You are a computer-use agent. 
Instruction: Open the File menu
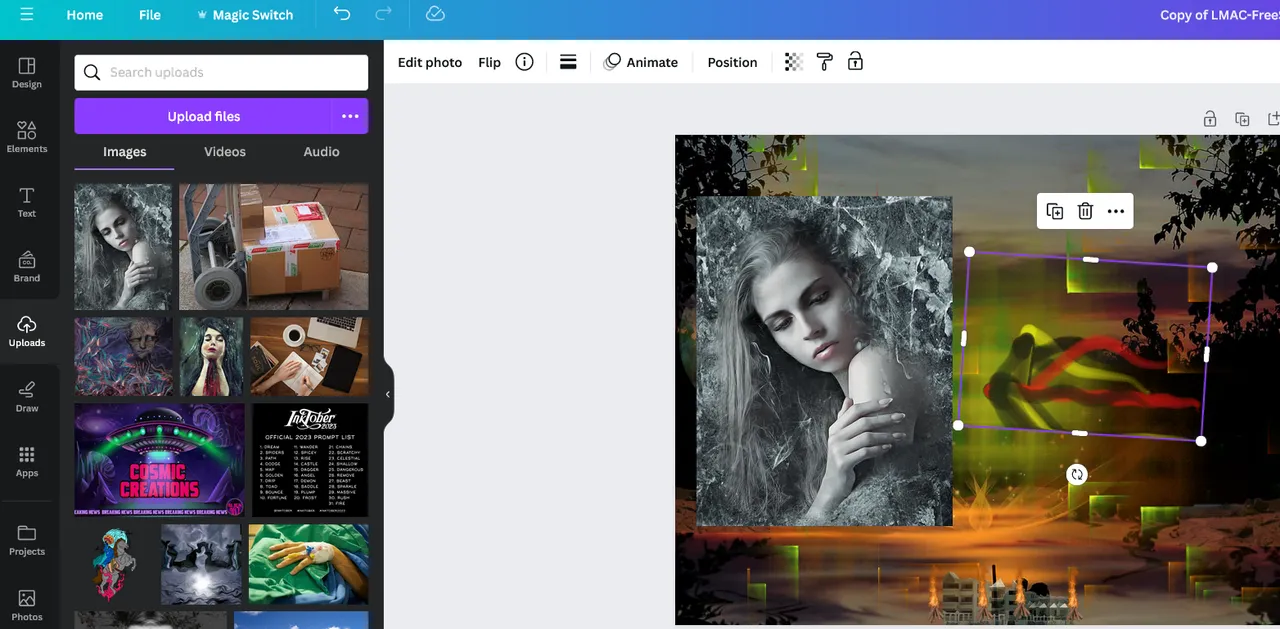[150, 15]
